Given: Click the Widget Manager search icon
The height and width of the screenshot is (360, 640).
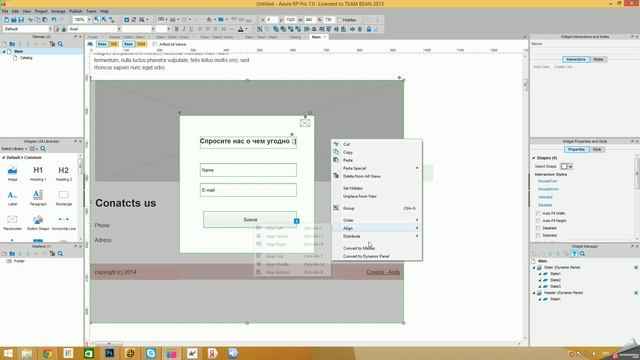Looking at the screenshot, I should pos(582,253).
